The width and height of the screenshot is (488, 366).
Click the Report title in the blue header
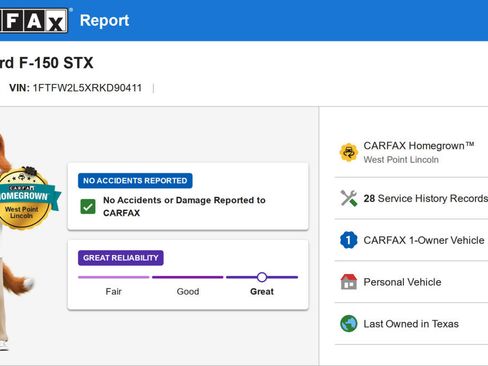click(104, 21)
